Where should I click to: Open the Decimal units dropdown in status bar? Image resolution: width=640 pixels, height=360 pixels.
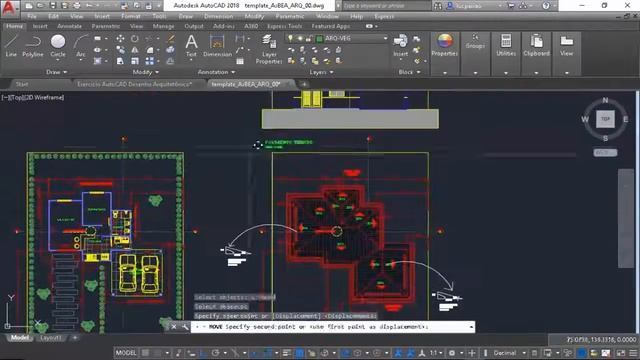(524, 353)
